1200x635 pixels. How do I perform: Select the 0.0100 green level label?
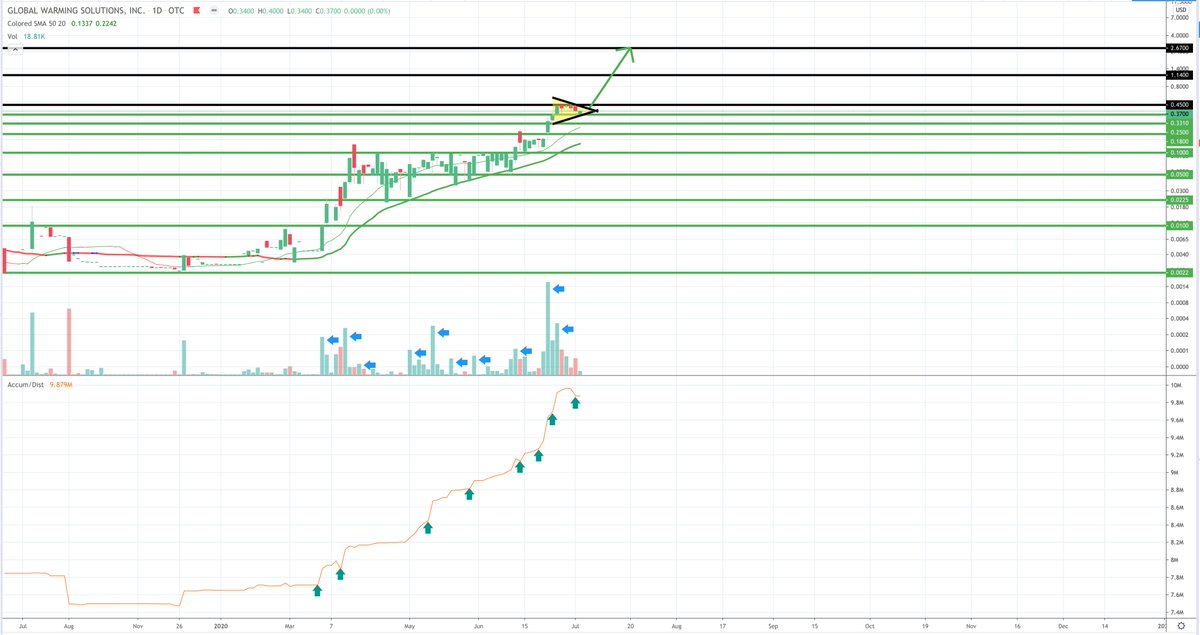tap(1182, 226)
